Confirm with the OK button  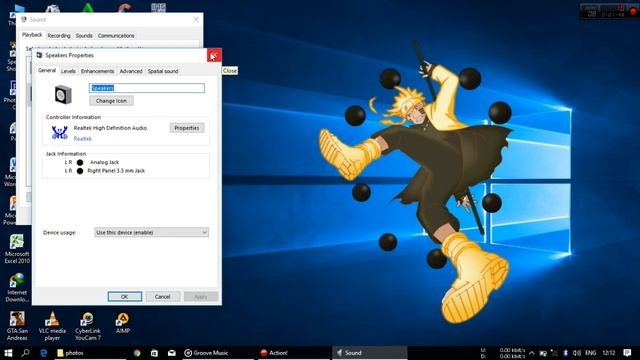point(124,297)
